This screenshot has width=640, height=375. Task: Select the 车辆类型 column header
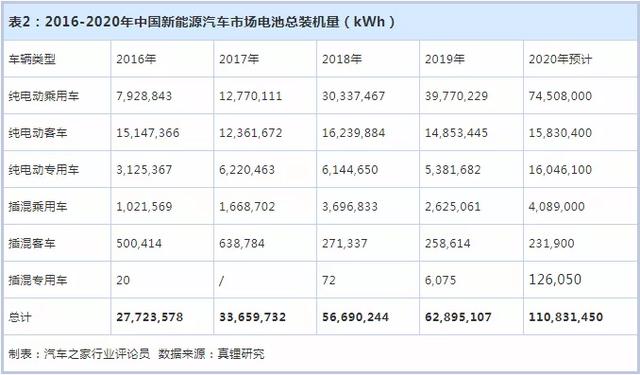pos(32,60)
